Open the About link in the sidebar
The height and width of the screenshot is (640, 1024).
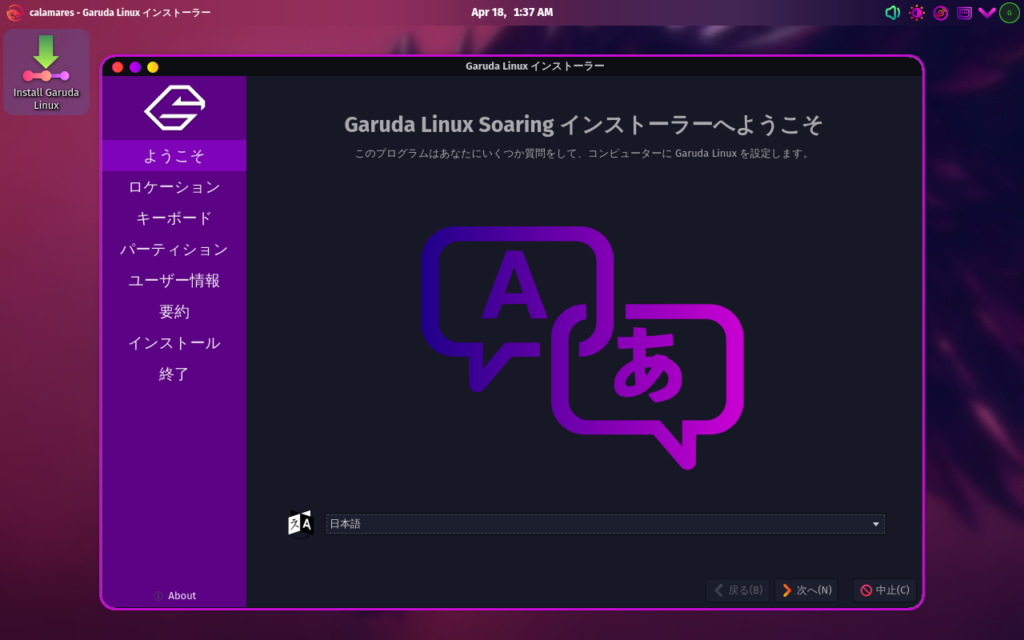tap(174, 596)
